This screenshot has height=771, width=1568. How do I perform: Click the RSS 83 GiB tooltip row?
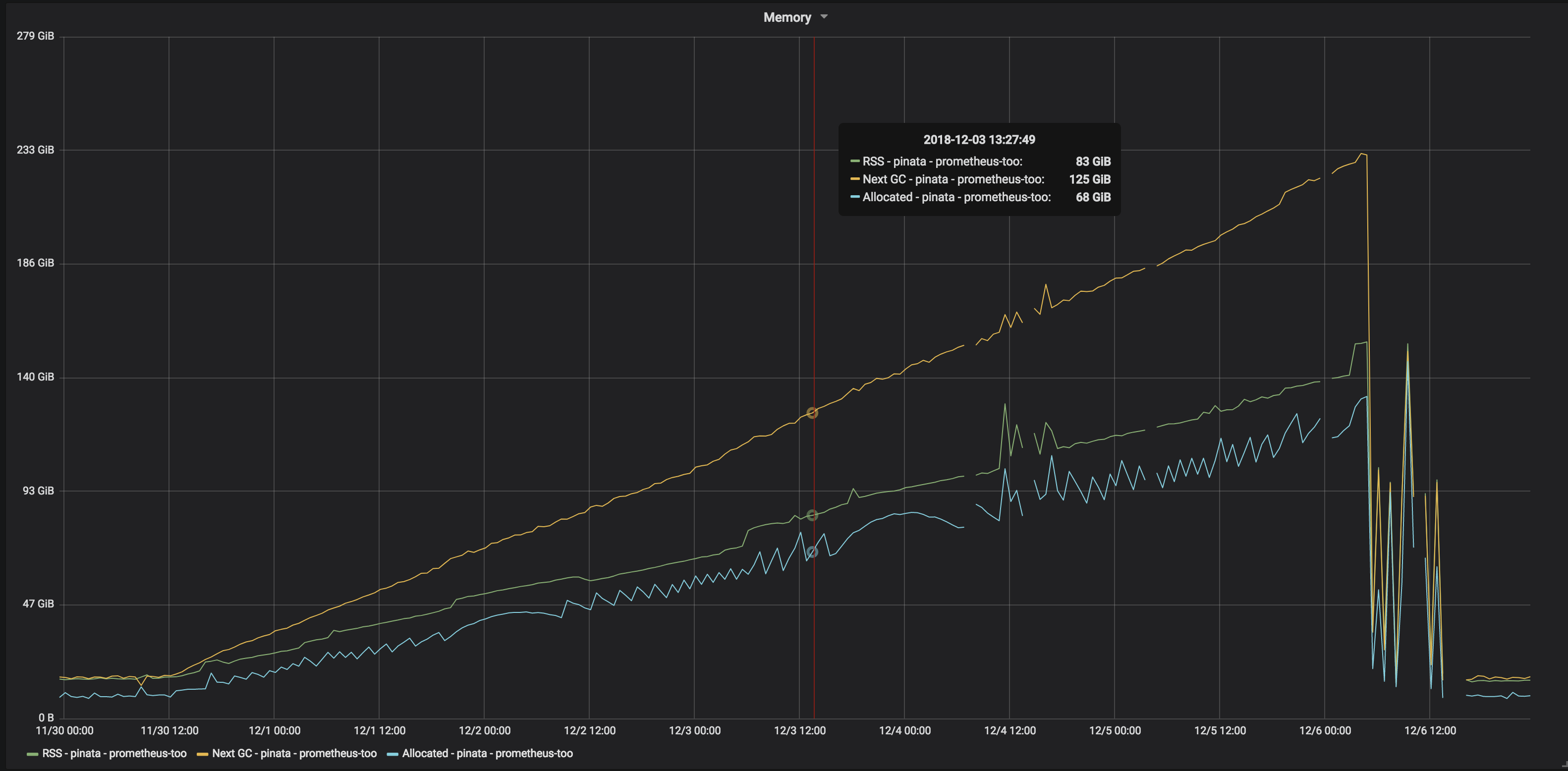point(979,161)
